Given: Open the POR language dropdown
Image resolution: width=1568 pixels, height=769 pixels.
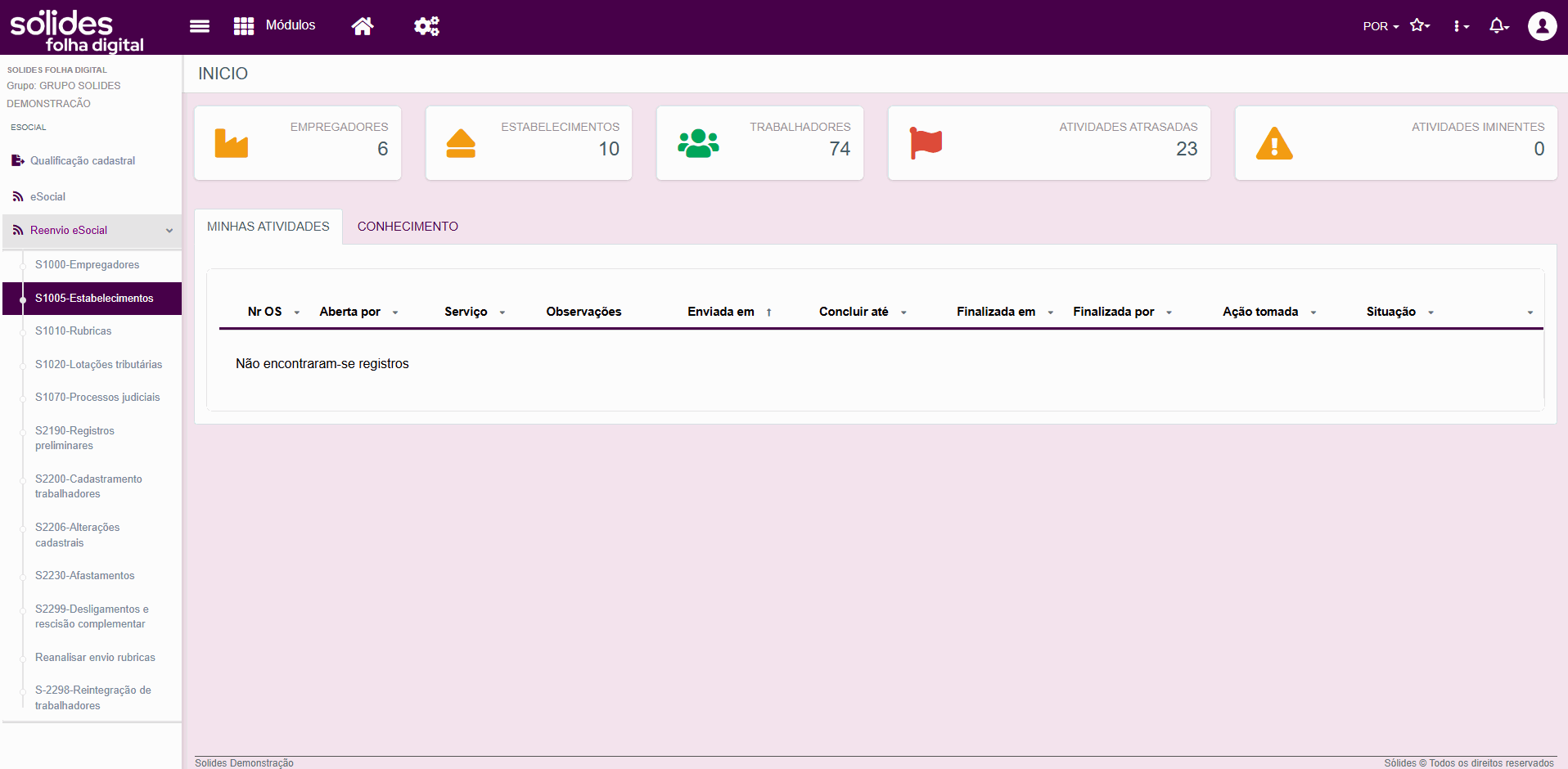Looking at the screenshot, I should [x=1381, y=26].
